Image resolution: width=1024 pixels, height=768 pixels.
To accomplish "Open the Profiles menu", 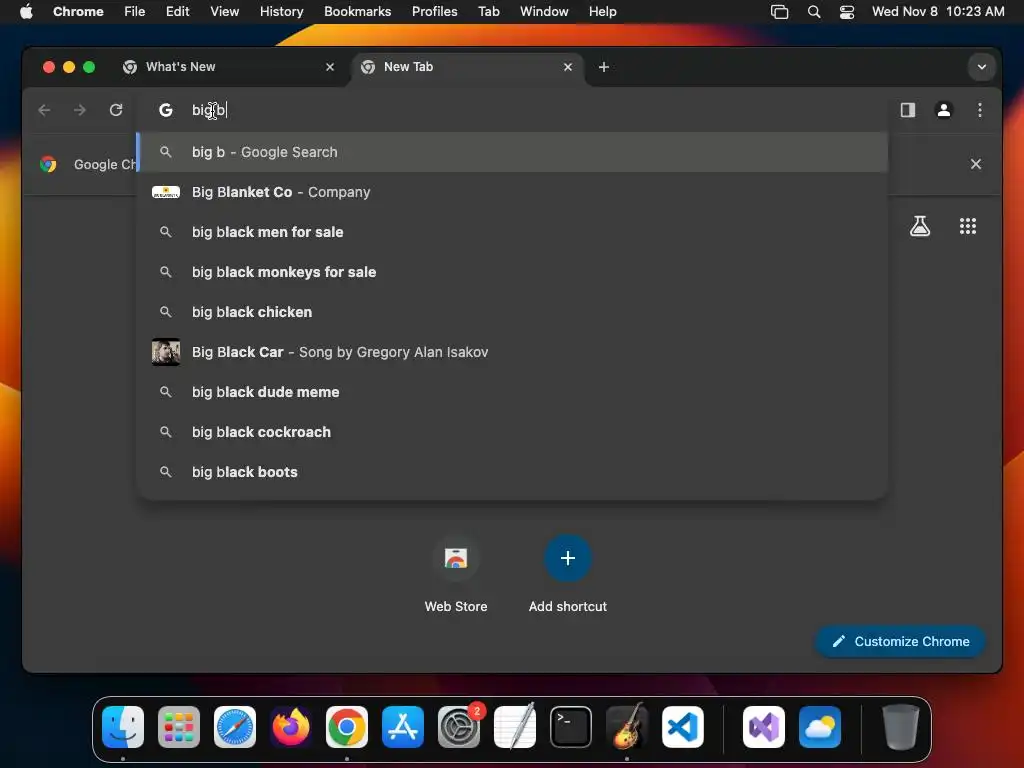I will click(x=434, y=11).
